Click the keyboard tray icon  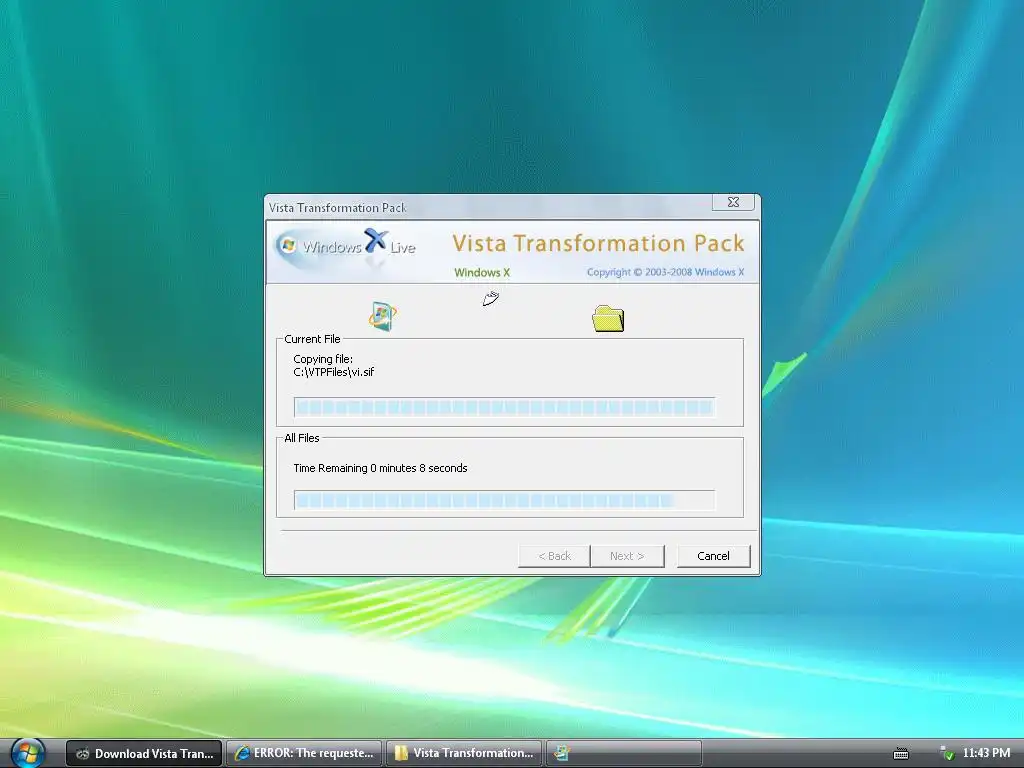901,754
